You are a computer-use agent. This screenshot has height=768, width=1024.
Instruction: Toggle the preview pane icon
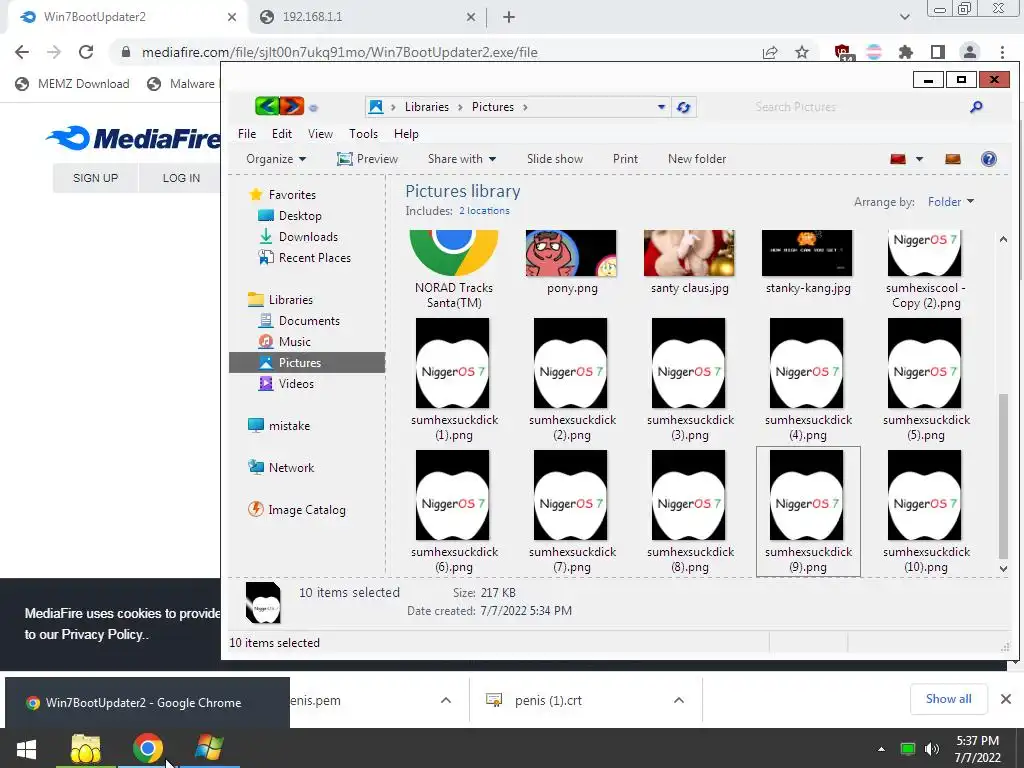953,159
